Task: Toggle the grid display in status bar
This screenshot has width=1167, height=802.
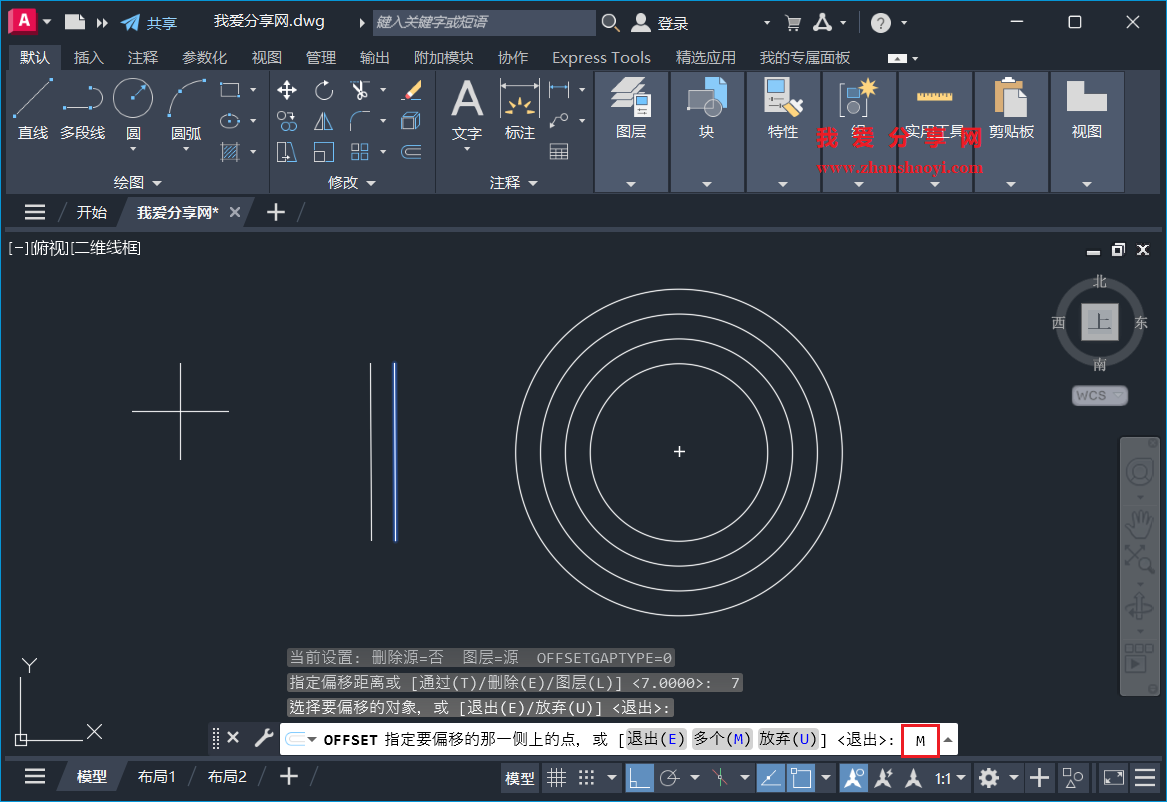Action: click(x=557, y=777)
